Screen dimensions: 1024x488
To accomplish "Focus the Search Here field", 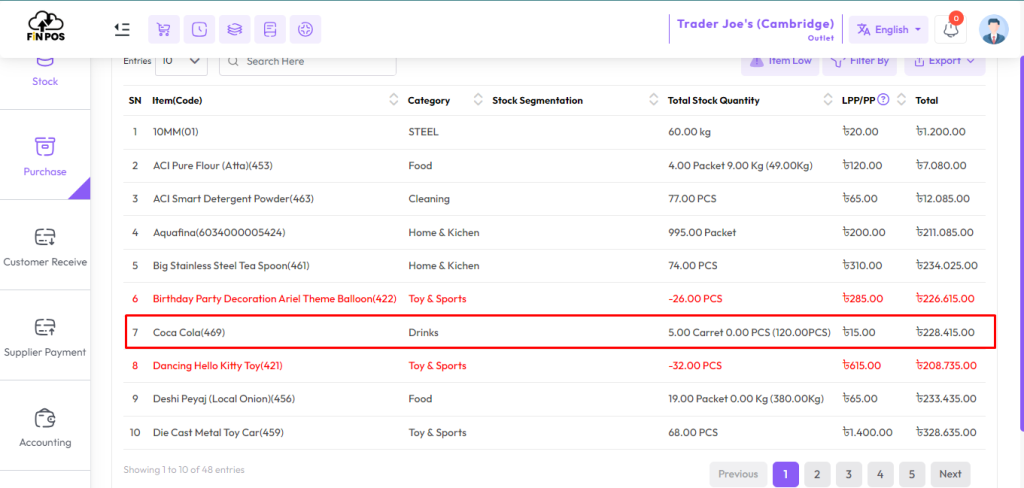I will click(308, 61).
